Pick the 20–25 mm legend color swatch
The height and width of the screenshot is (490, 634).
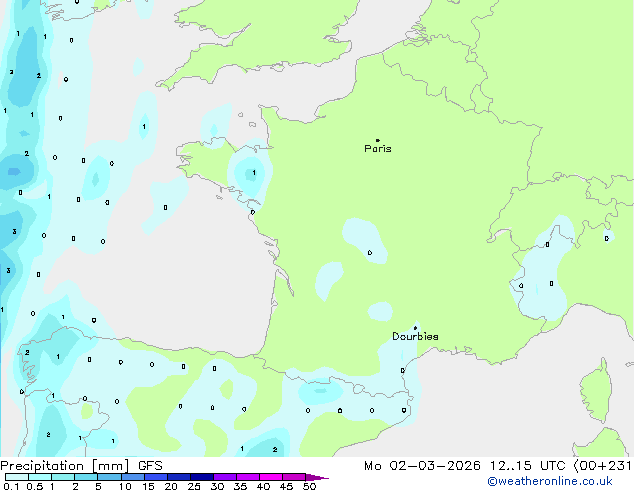(178, 477)
